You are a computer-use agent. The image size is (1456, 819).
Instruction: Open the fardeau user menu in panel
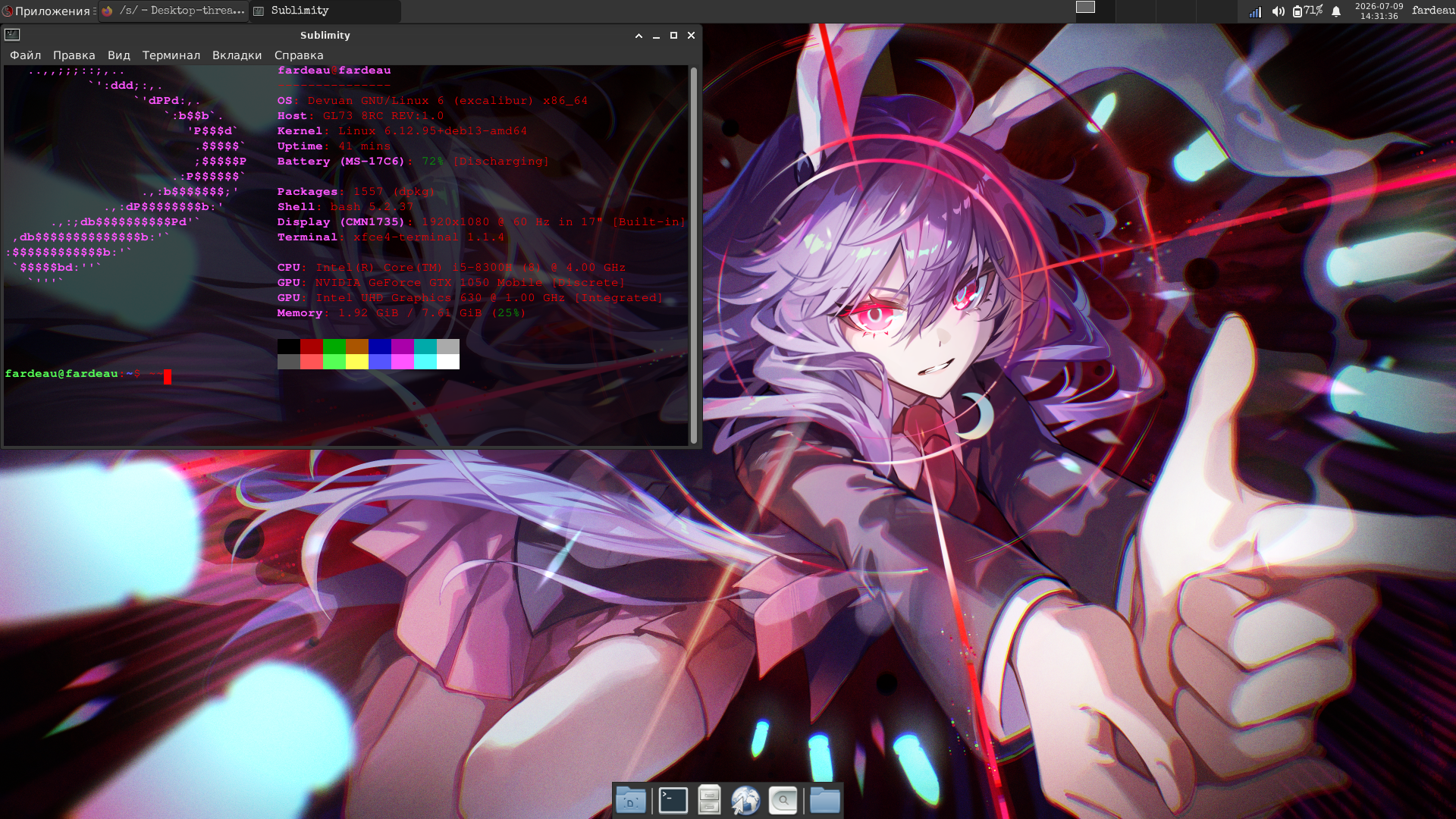[x=1432, y=11]
